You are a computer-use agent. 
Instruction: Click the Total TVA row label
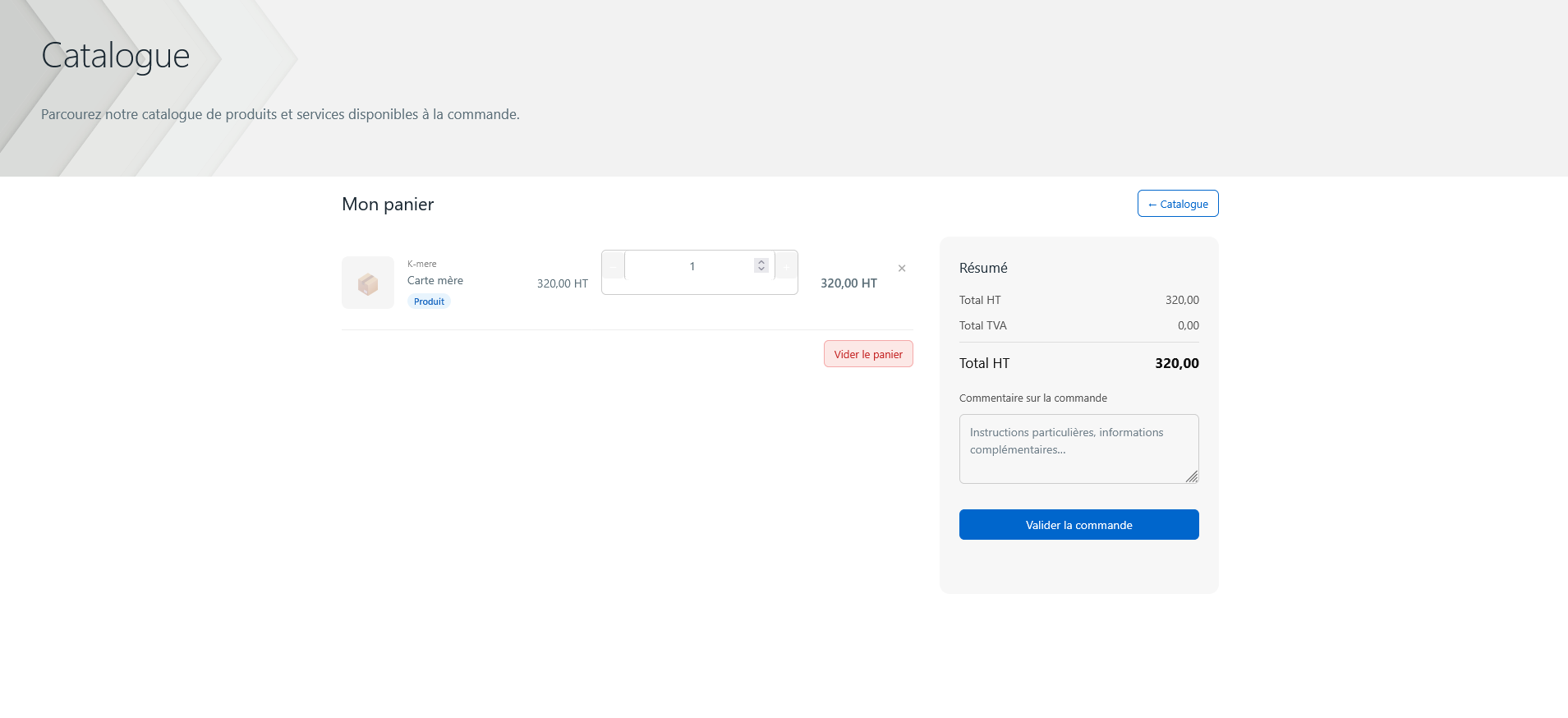(x=983, y=326)
